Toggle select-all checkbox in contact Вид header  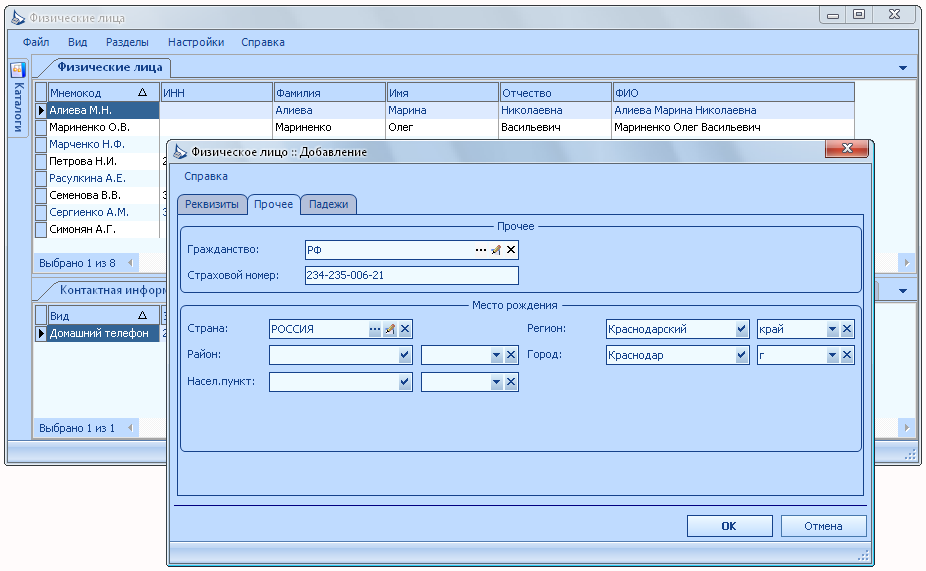41,315
